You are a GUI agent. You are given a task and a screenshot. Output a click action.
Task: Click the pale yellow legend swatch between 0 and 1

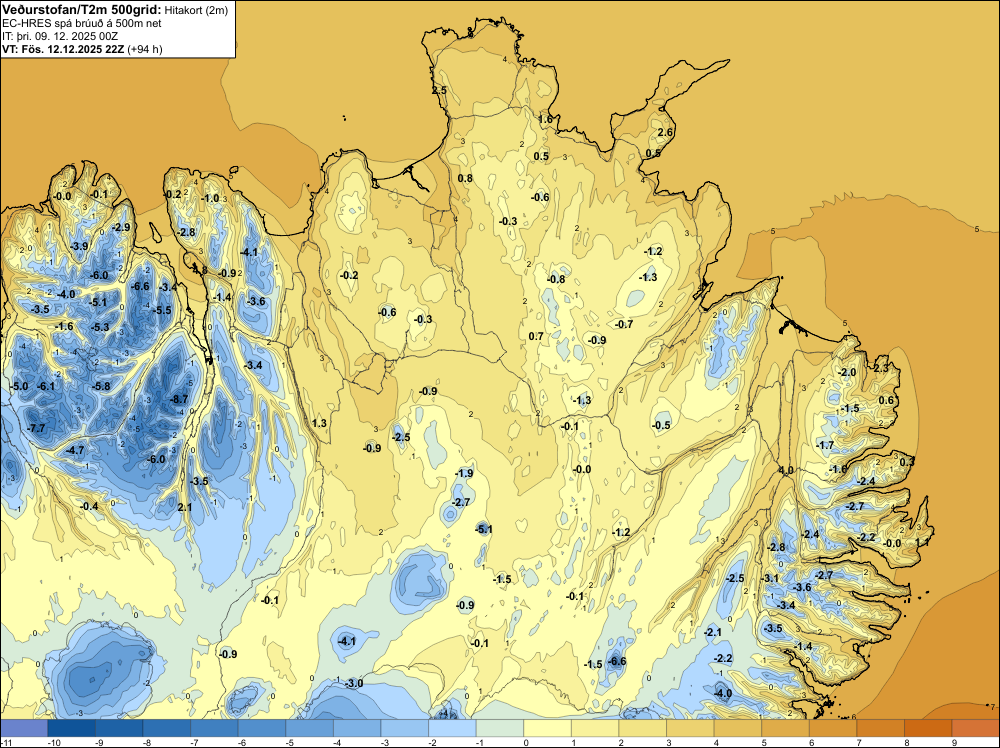pyautogui.click(x=547, y=728)
